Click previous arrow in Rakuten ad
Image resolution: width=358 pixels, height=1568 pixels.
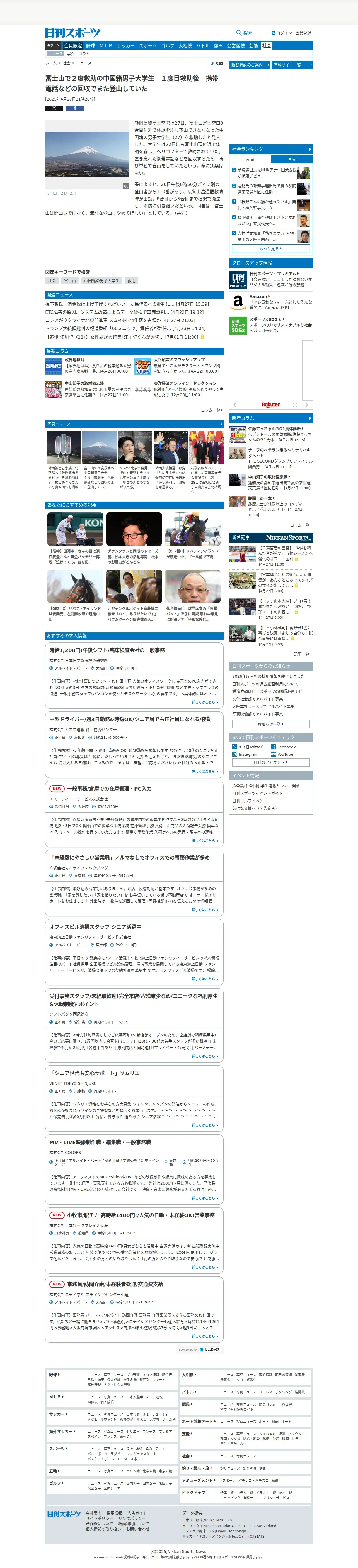(x=235, y=405)
